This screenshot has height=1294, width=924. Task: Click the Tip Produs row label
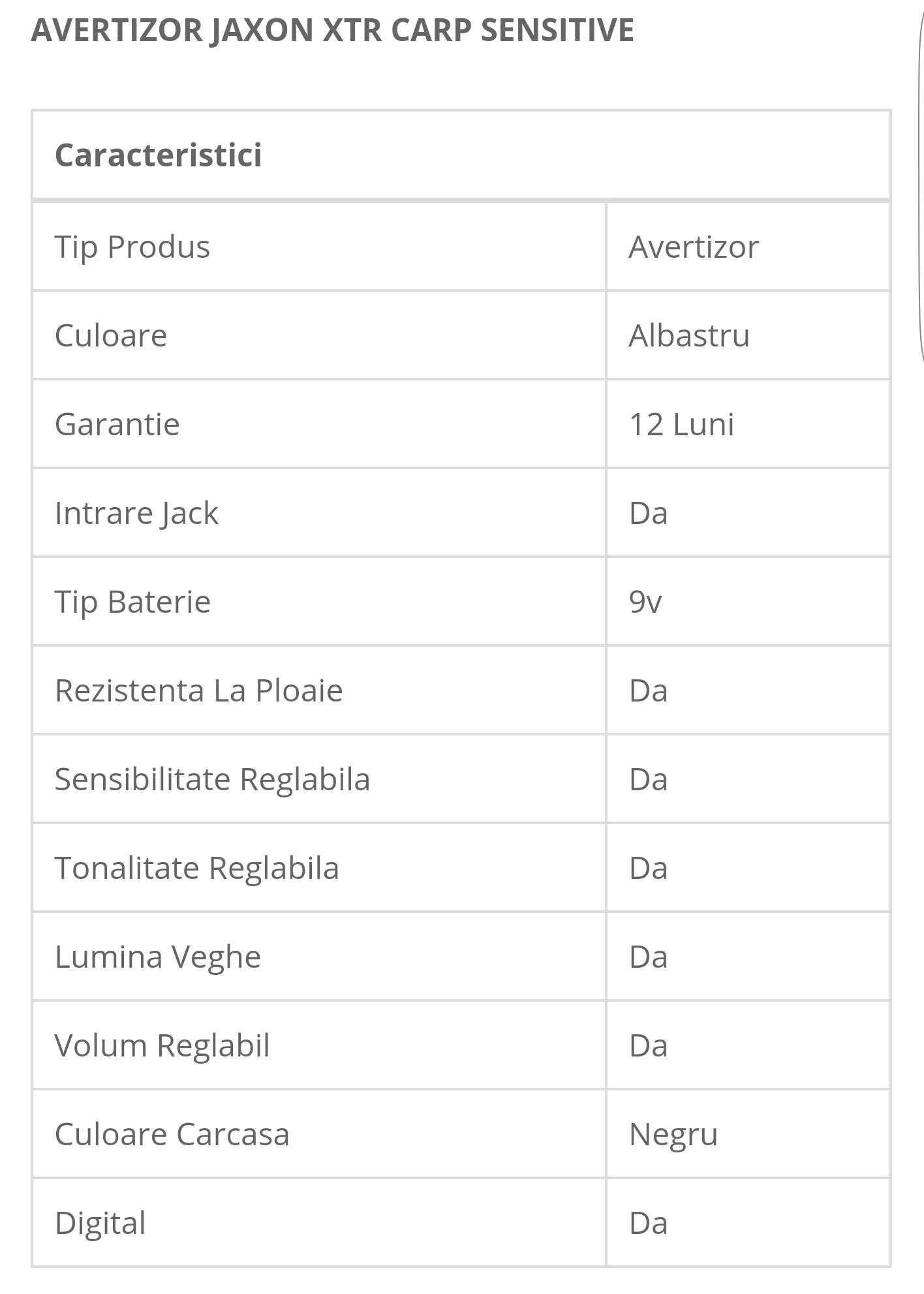tap(132, 247)
